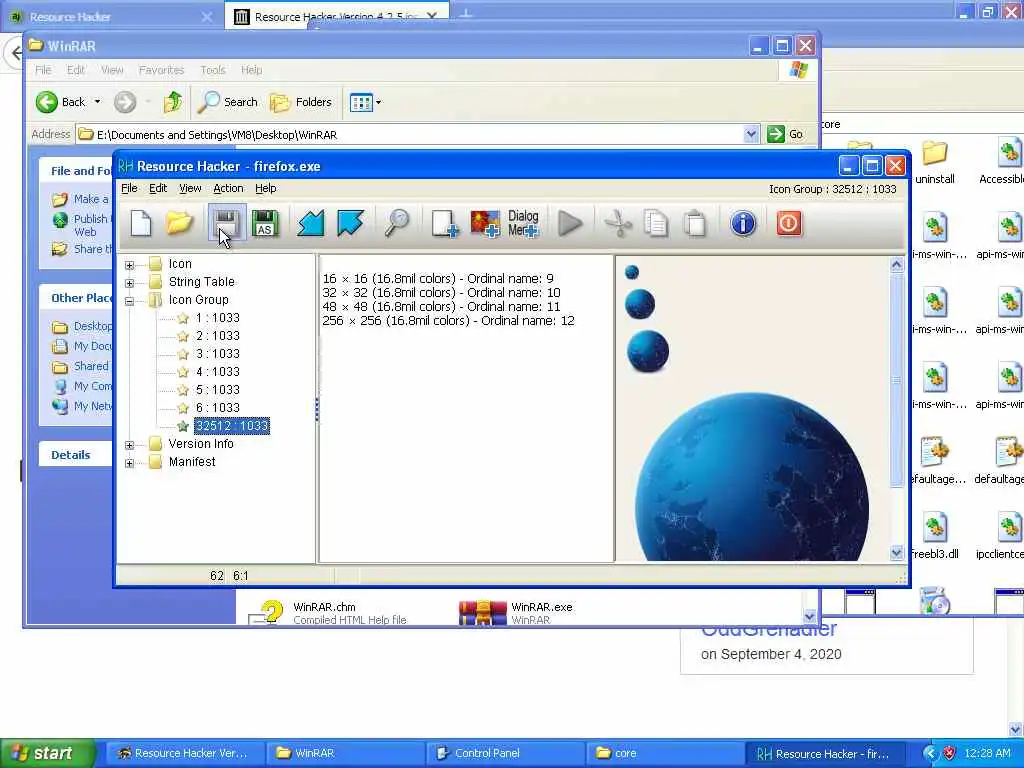Click the gray play triangle icon

pos(570,223)
